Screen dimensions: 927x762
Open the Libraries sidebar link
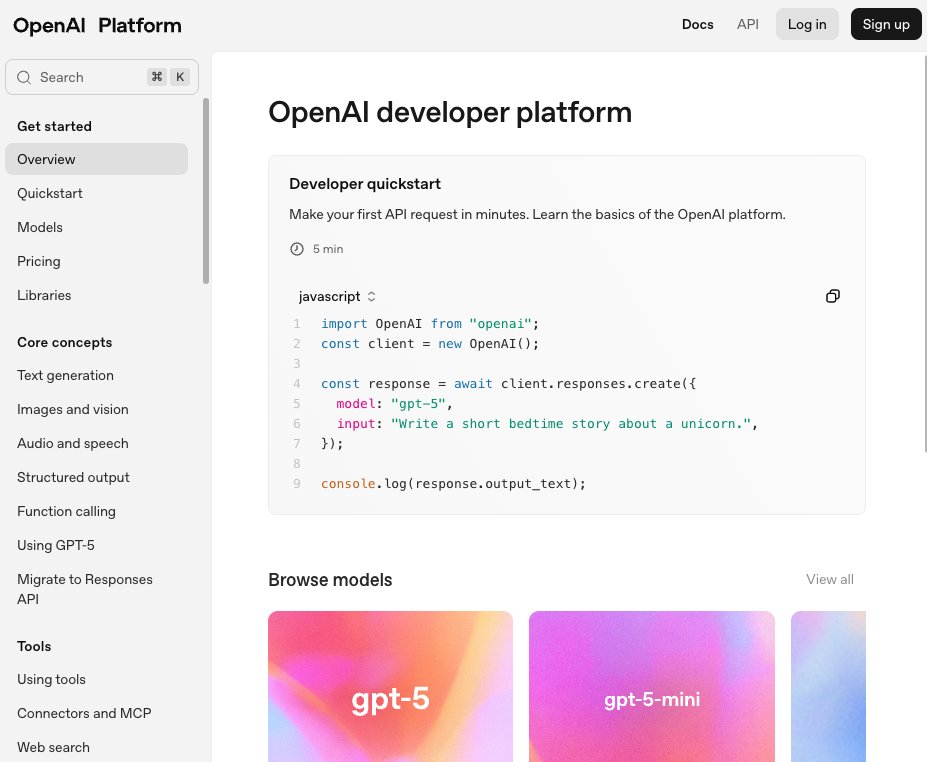44,295
